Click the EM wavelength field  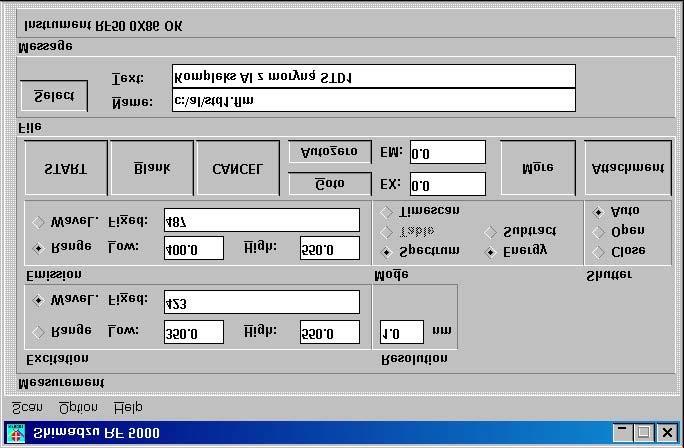[x=448, y=152]
